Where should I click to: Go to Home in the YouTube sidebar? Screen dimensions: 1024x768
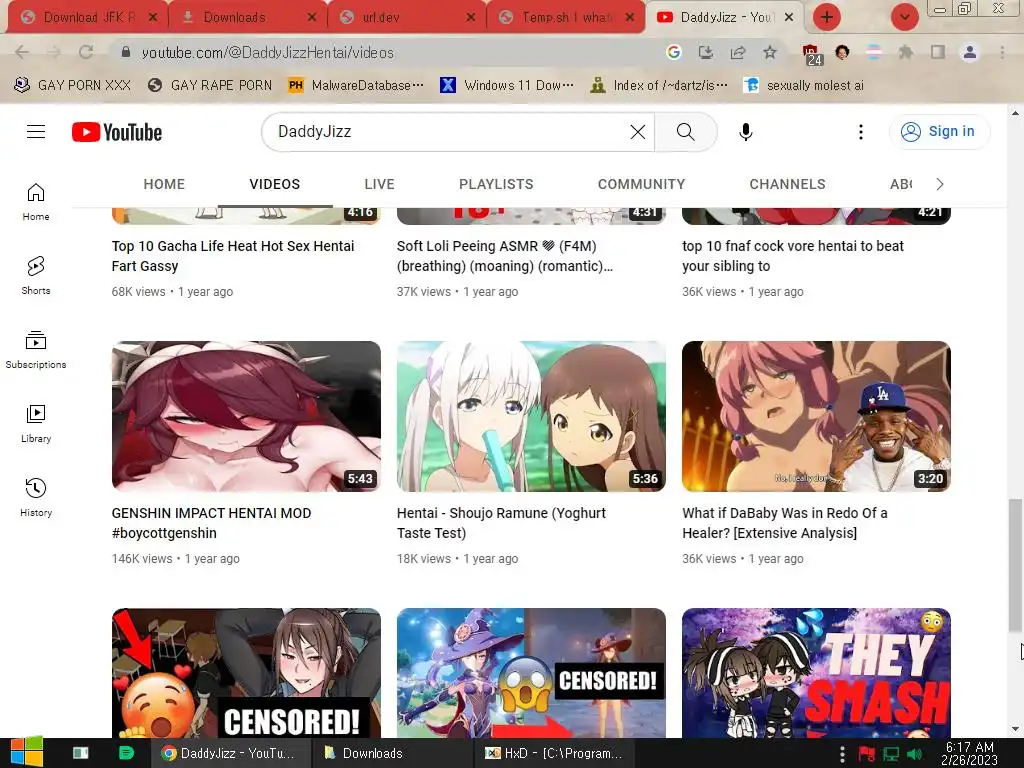point(36,202)
